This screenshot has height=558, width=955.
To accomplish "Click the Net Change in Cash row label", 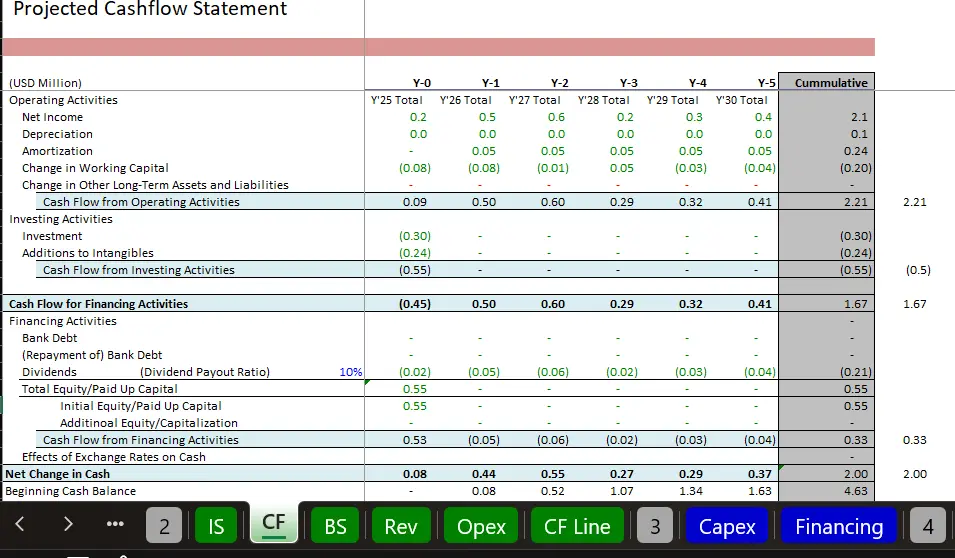I will click(x=58, y=474).
